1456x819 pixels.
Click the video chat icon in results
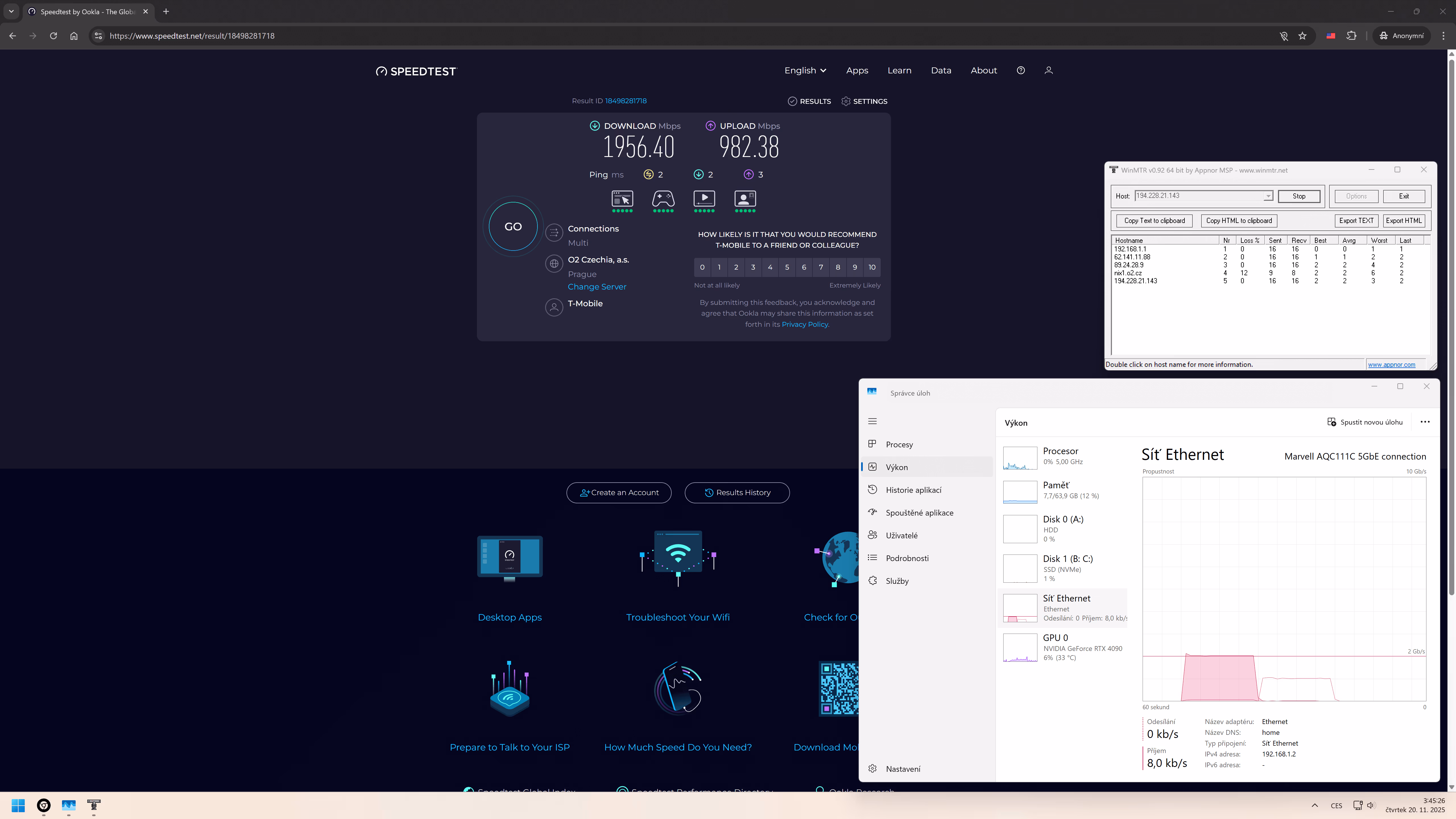(745, 199)
